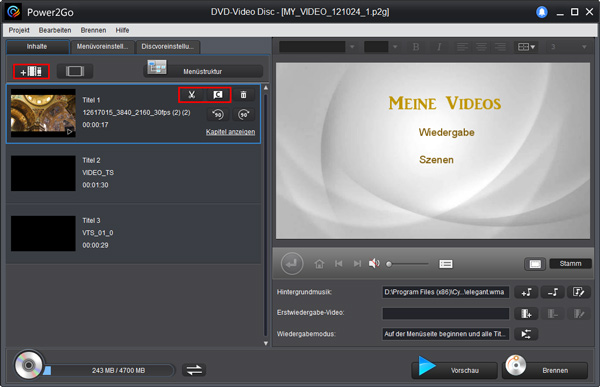Go to home menu page icon
This screenshot has height=387, width=600.
pyautogui.click(x=319, y=264)
